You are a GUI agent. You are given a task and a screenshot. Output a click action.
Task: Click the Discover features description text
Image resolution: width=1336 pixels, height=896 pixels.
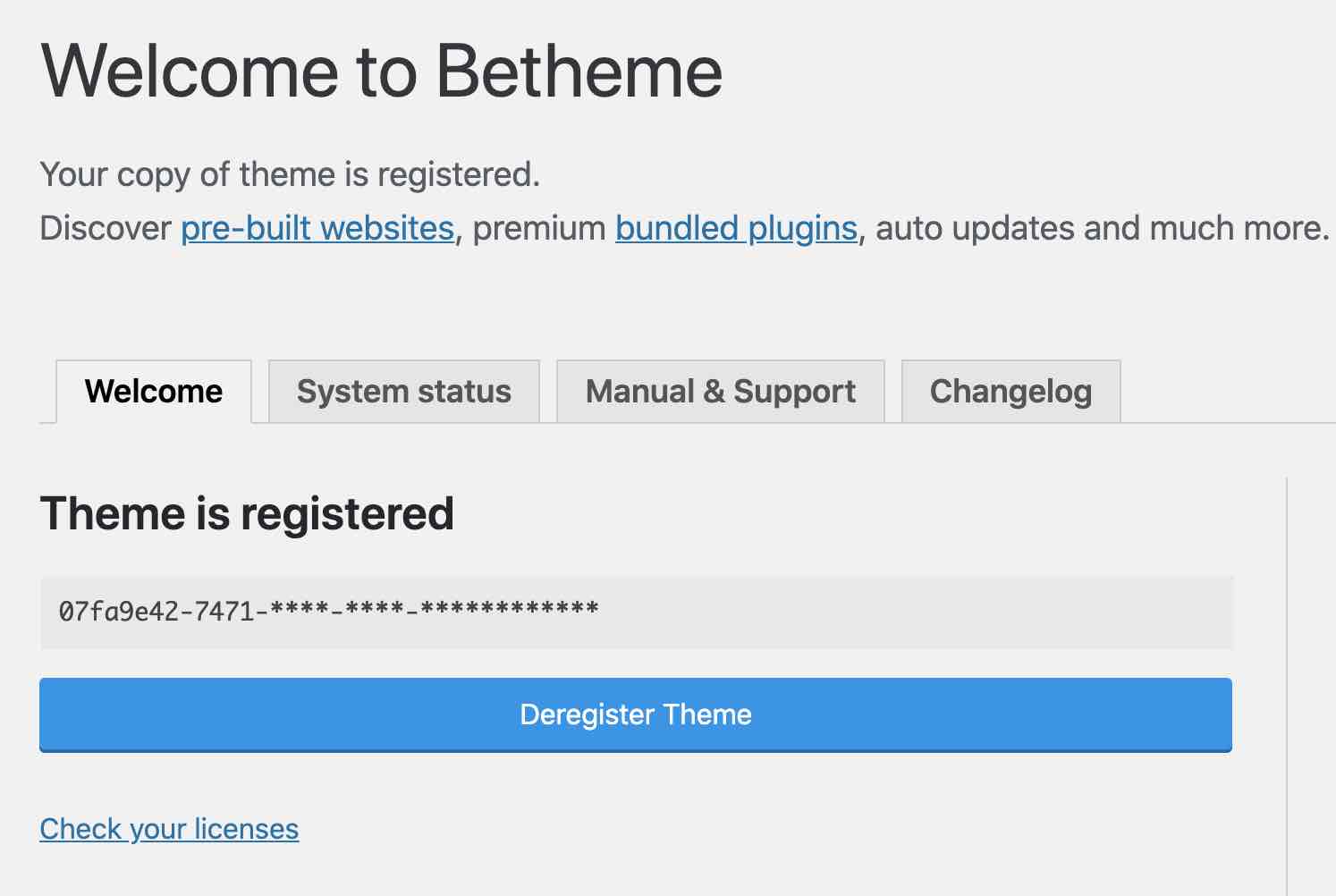pyautogui.click(x=684, y=229)
